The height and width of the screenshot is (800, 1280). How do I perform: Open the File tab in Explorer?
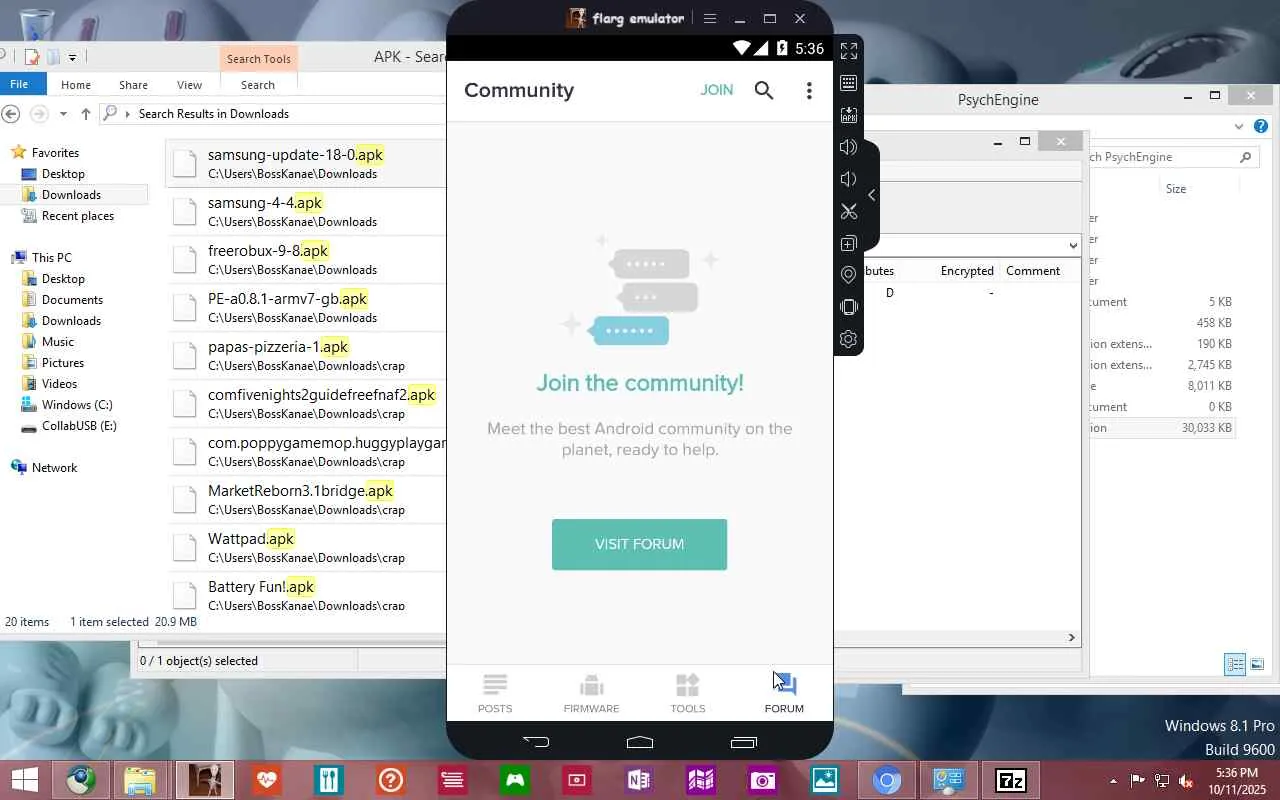(x=19, y=85)
